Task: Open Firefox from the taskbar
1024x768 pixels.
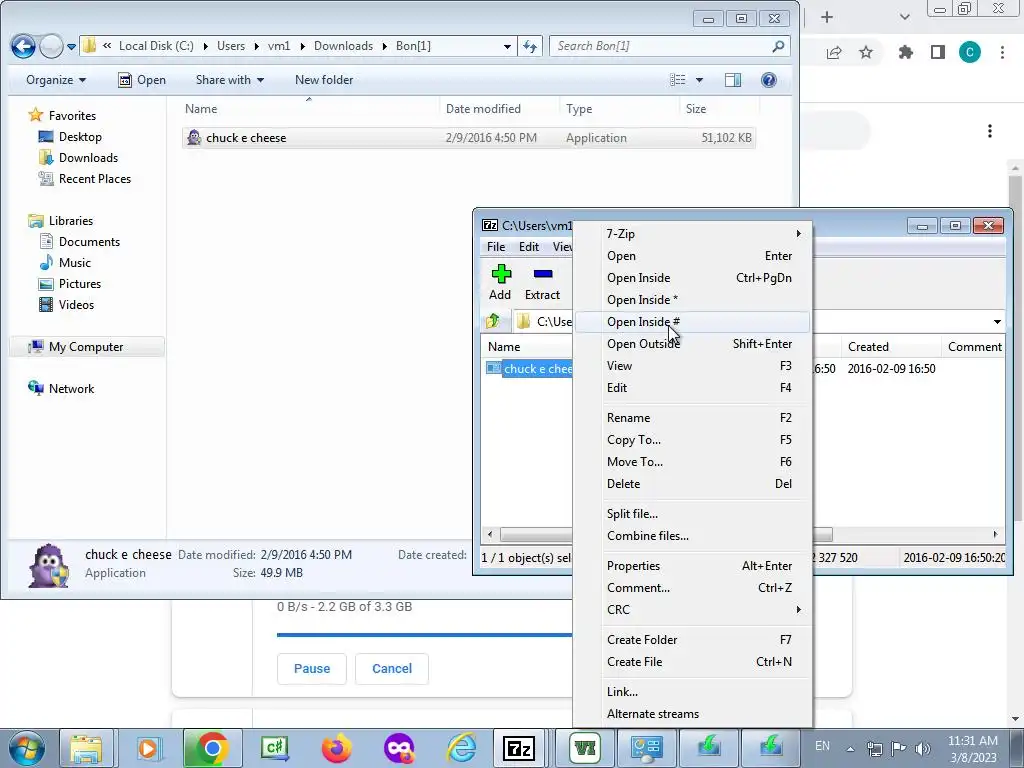Action: coord(336,748)
